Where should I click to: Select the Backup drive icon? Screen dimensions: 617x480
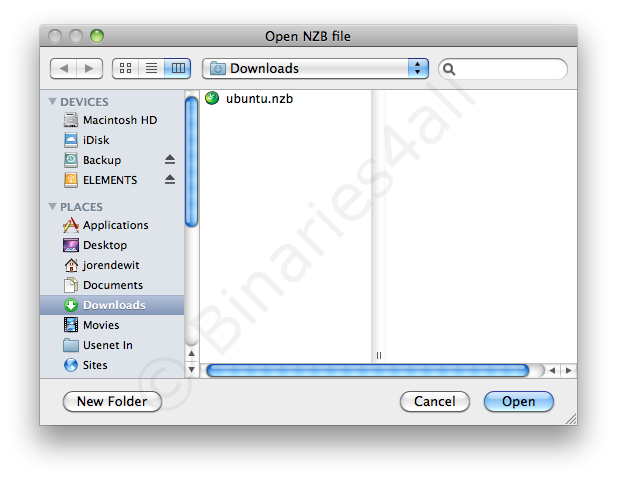click(71, 160)
